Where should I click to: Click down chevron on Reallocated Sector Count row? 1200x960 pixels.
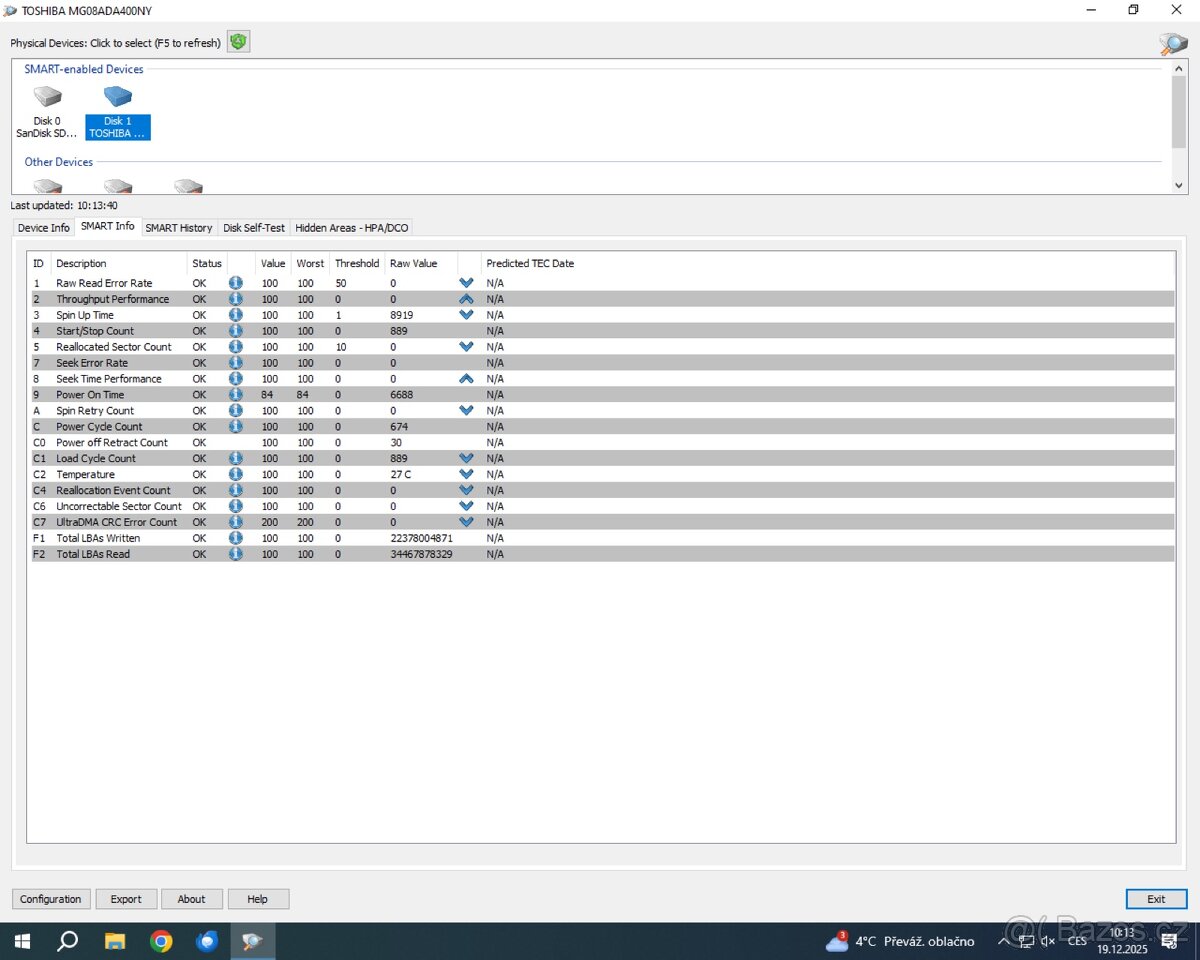(466, 347)
